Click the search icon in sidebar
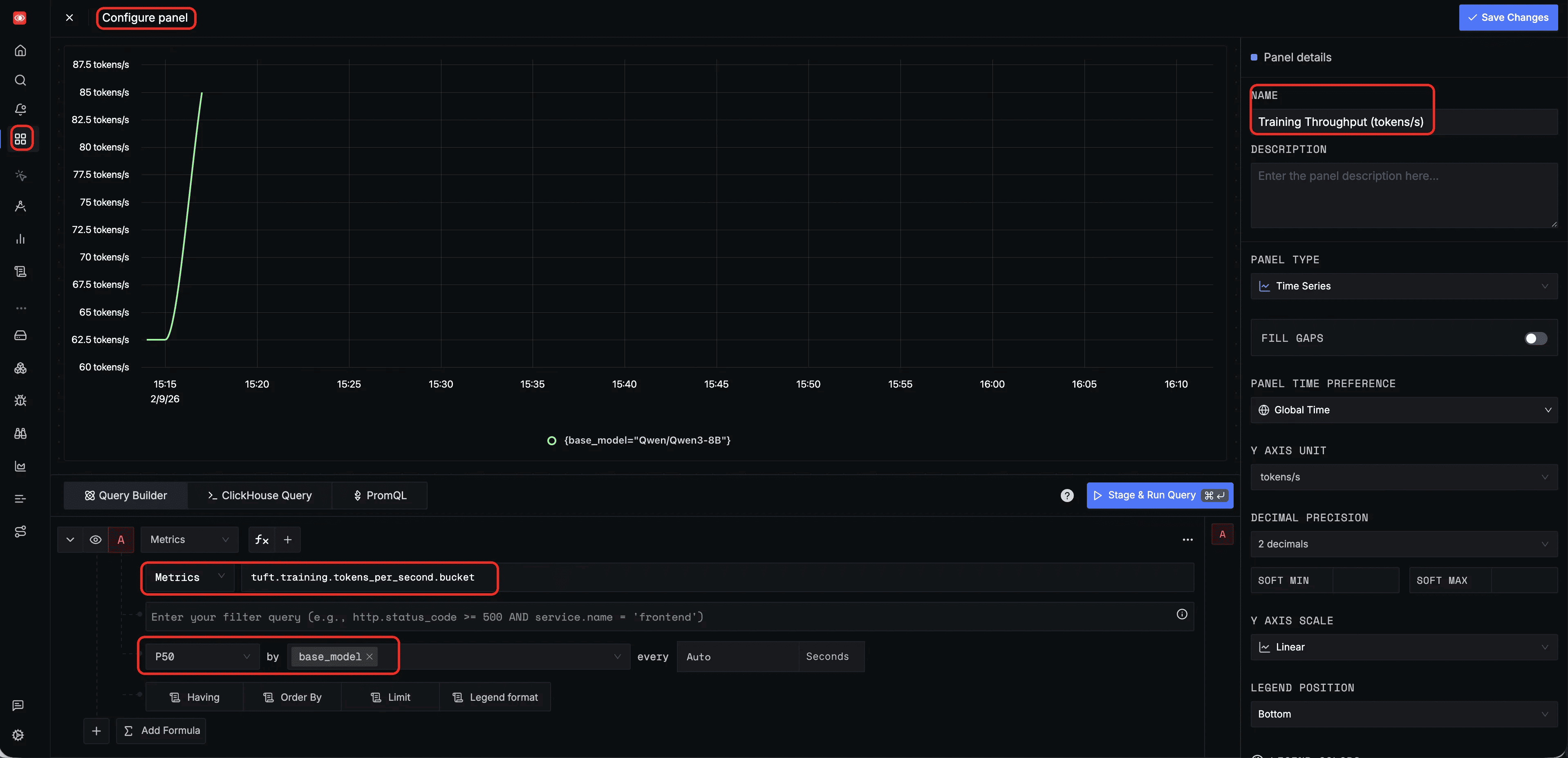This screenshot has width=1568, height=758. point(20,81)
